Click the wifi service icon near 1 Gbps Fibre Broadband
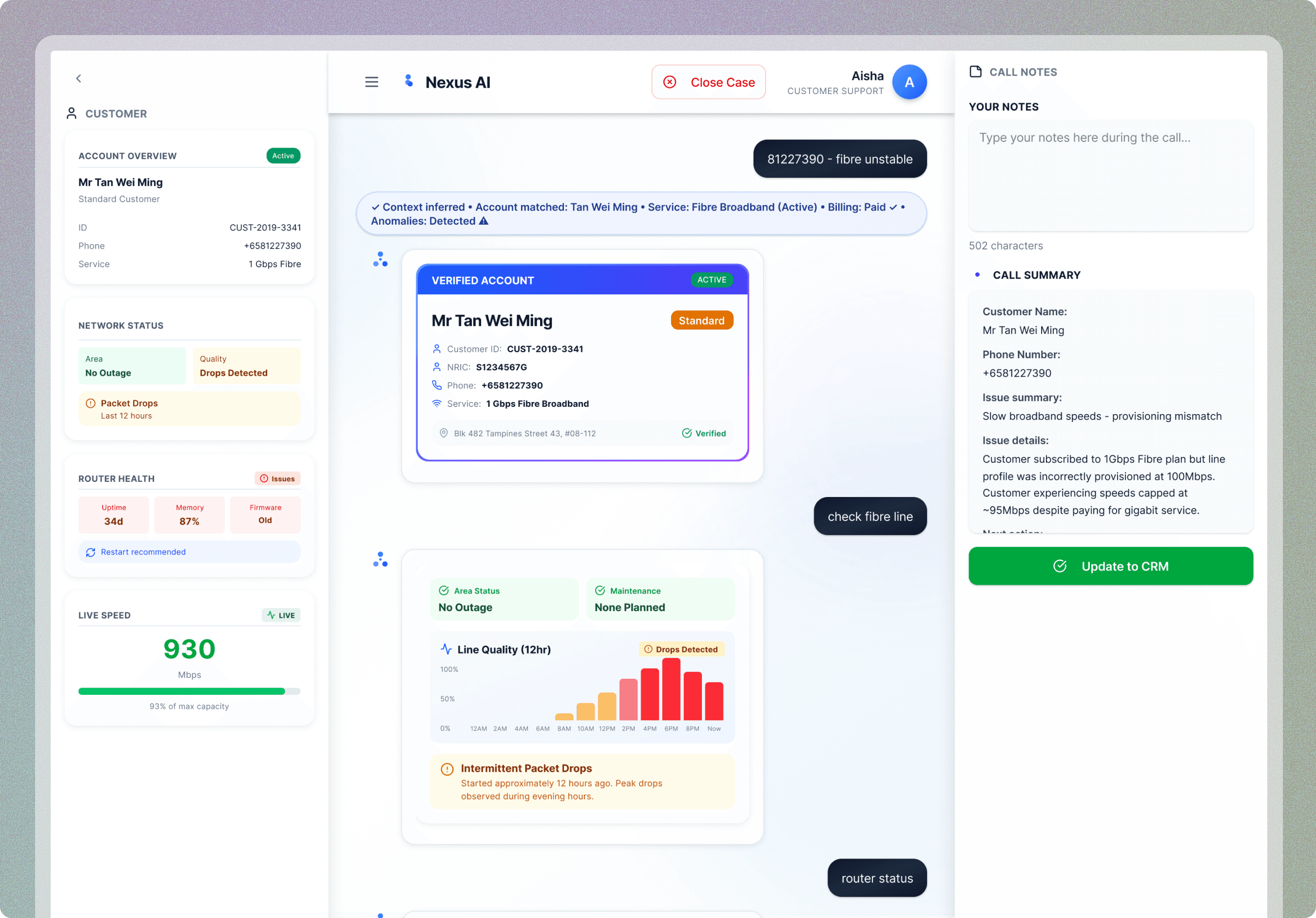The image size is (1316, 918). coord(436,403)
